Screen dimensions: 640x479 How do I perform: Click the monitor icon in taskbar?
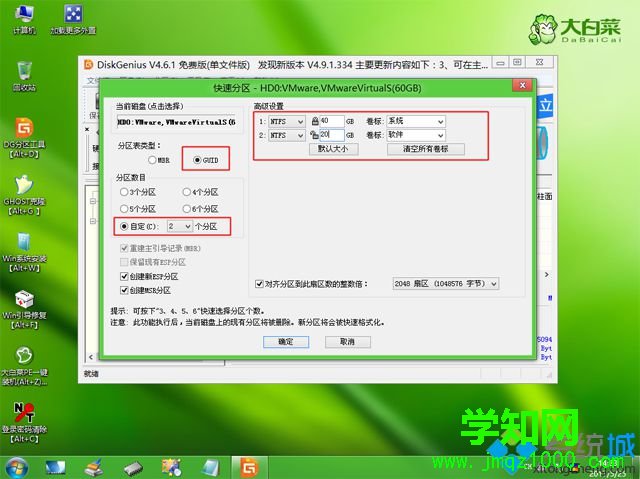coord(55,468)
